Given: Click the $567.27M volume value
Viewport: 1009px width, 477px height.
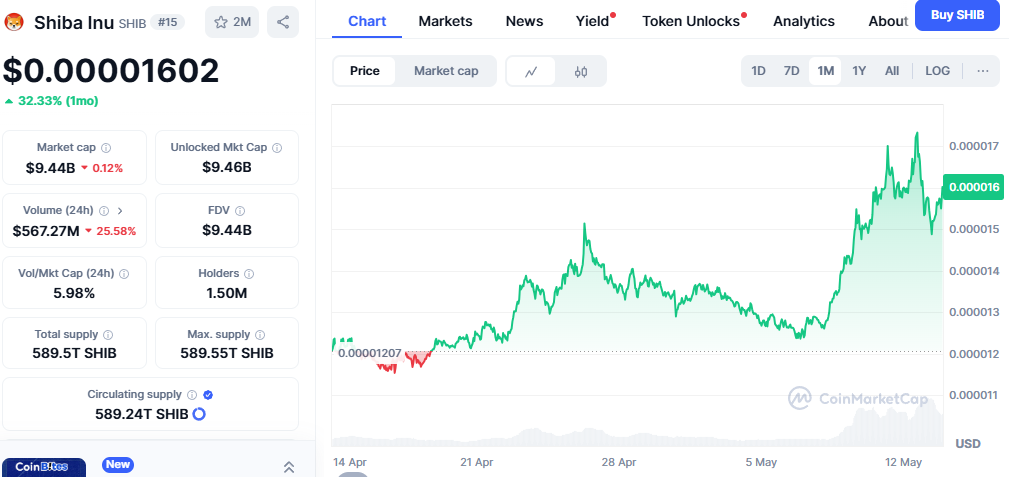Looking at the screenshot, I should [46, 231].
